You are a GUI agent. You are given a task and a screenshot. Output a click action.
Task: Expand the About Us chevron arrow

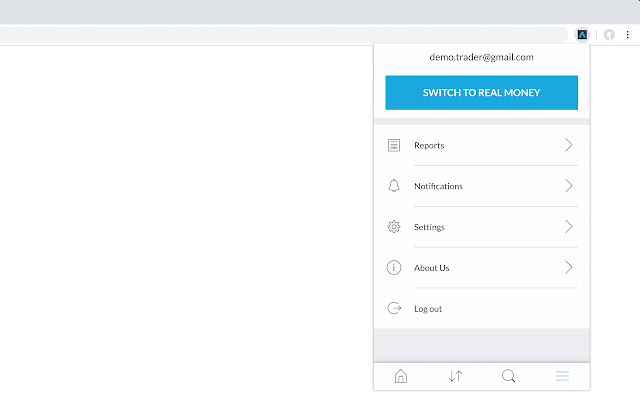tap(568, 268)
